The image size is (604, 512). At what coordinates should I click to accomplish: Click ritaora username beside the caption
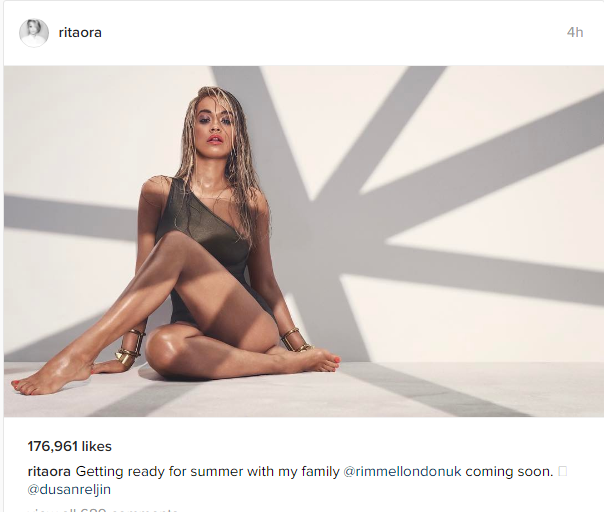pyautogui.click(x=49, y=472)
